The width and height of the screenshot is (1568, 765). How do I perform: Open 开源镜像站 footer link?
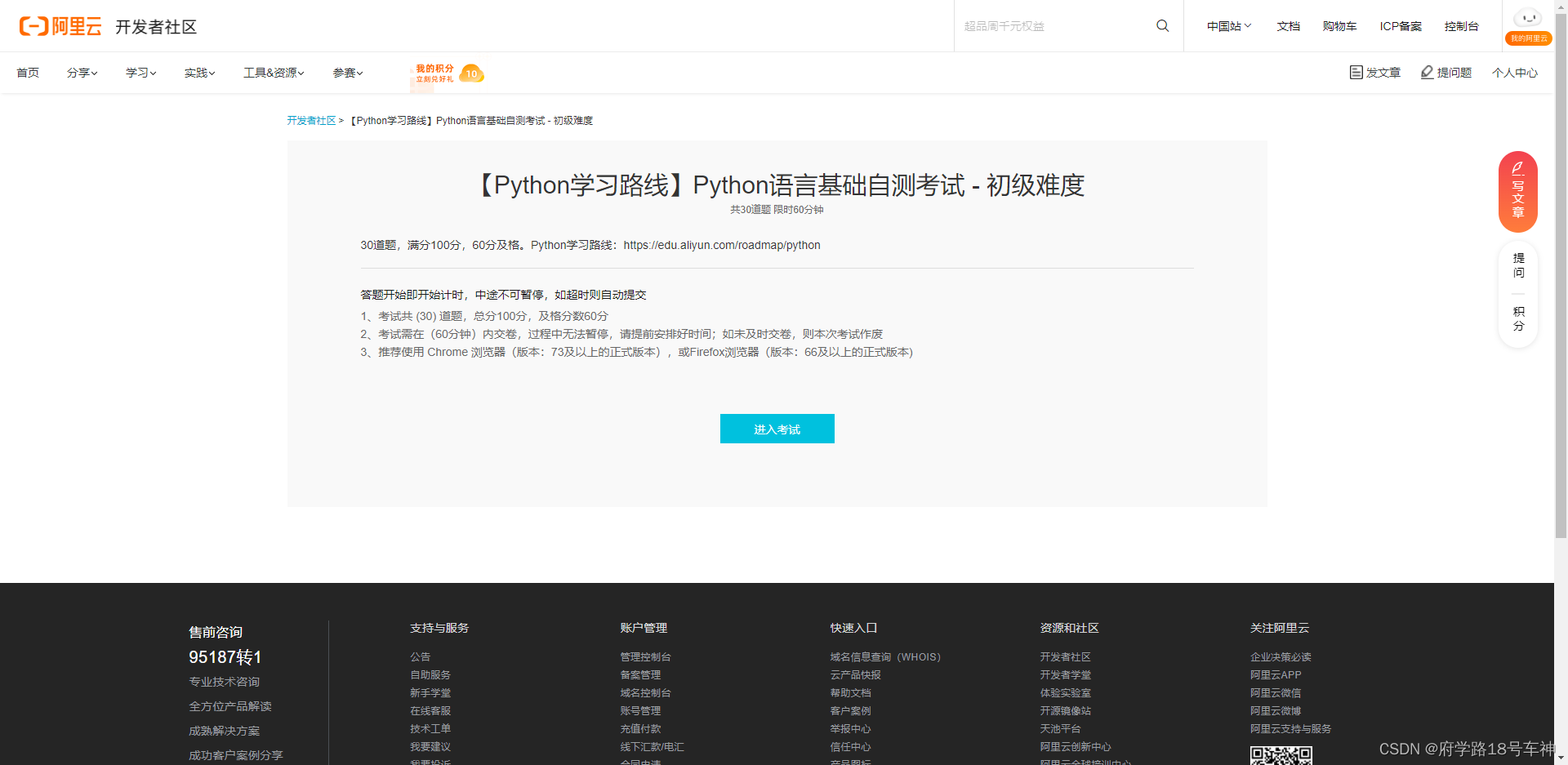point(1065,710)
